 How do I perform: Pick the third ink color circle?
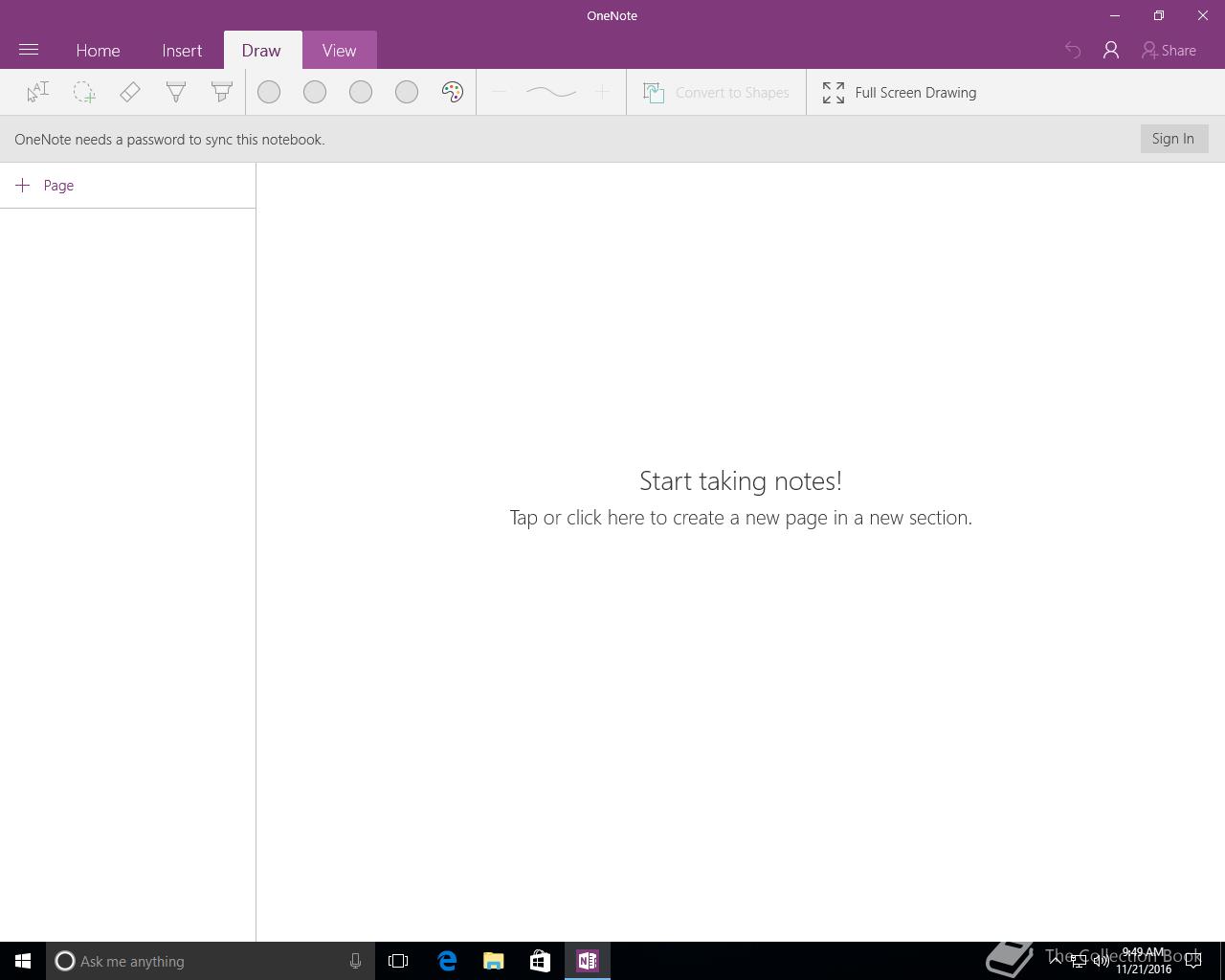click(x=361, y=92)
